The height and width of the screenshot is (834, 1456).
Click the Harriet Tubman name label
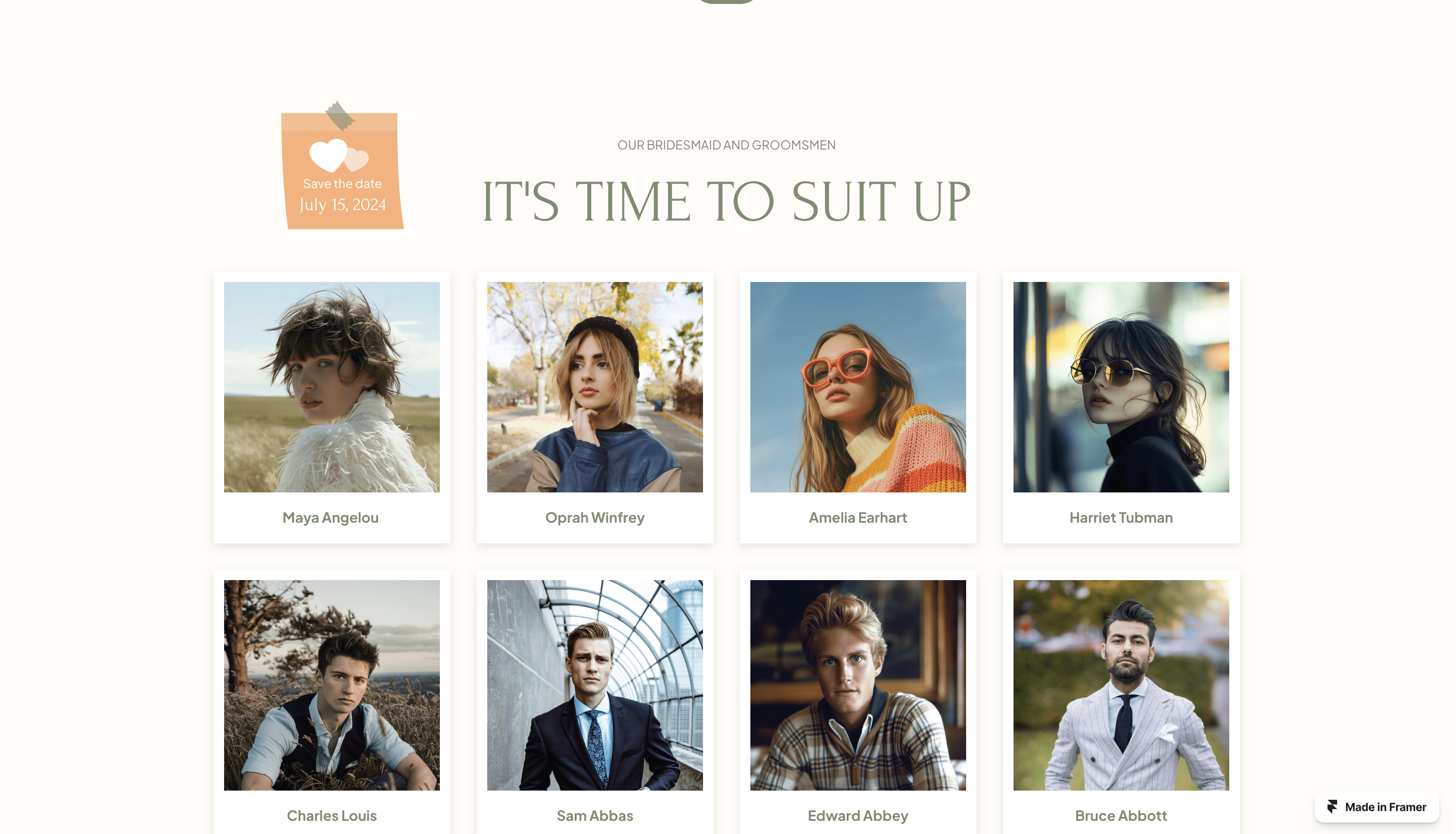1121,518
